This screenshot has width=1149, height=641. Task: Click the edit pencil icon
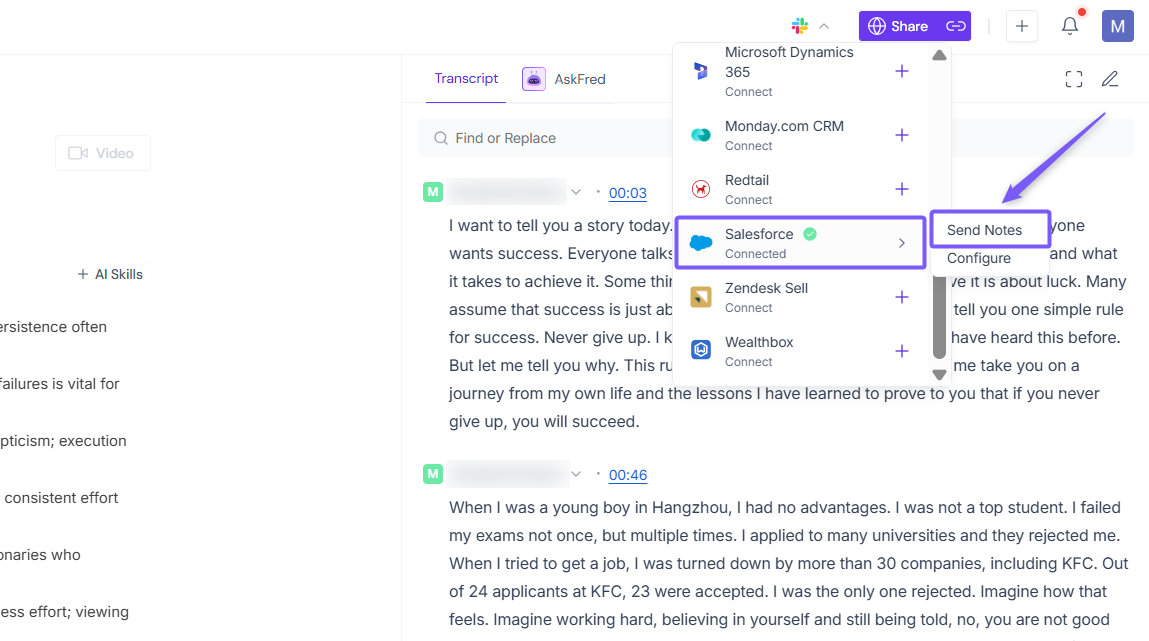pos(1110,79)
